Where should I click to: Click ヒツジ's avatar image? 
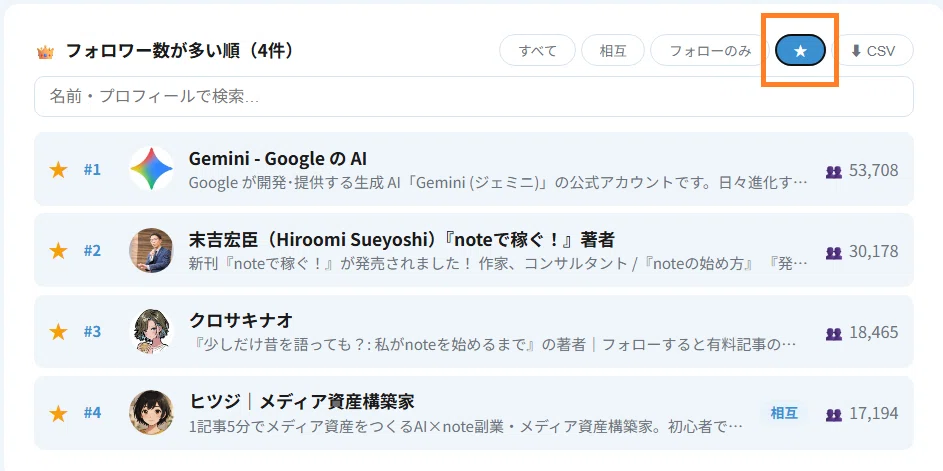pyautogui.click(x=151, y=413)
